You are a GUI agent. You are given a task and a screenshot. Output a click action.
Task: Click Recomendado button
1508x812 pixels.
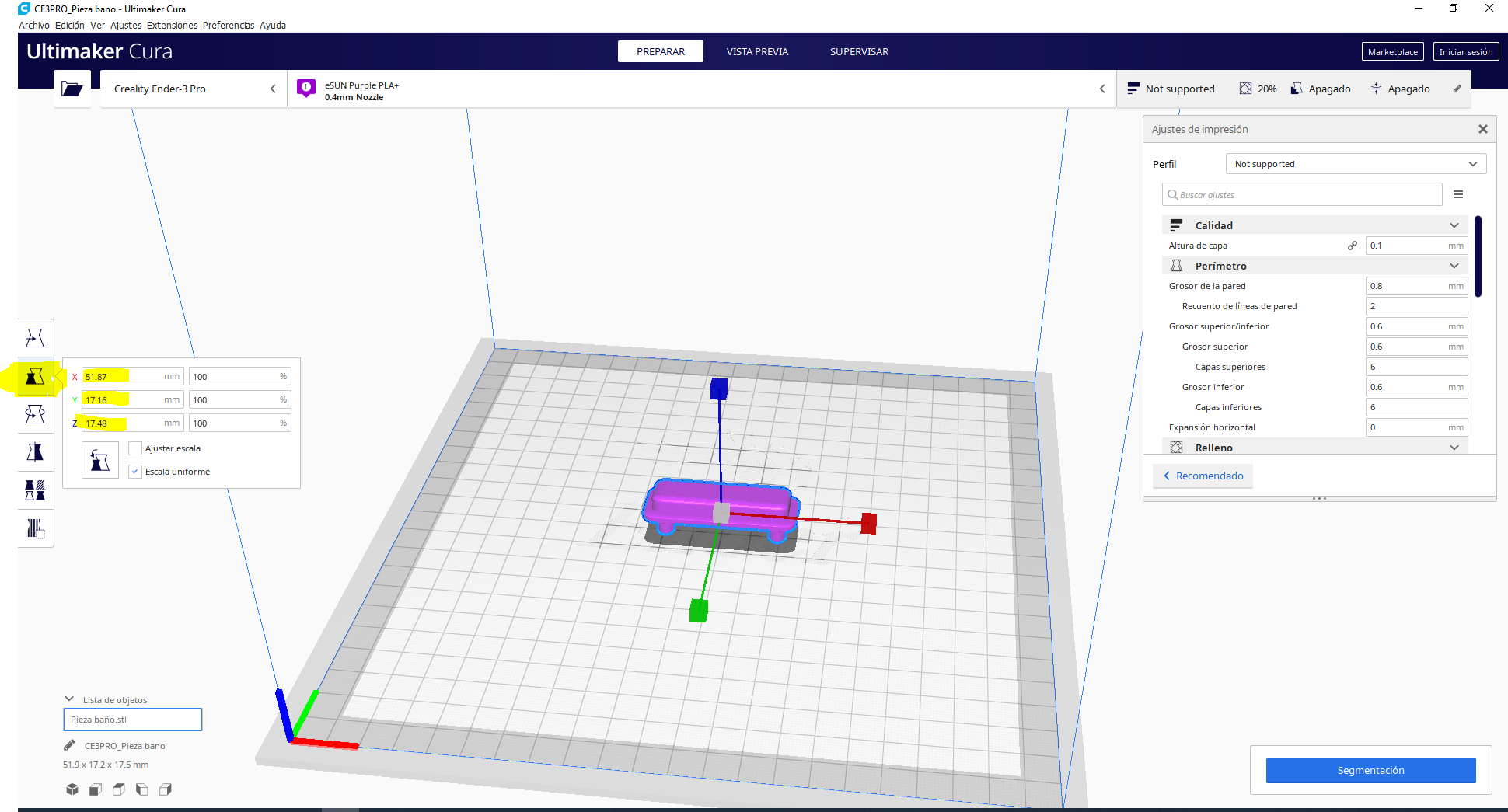[1203, 476]
